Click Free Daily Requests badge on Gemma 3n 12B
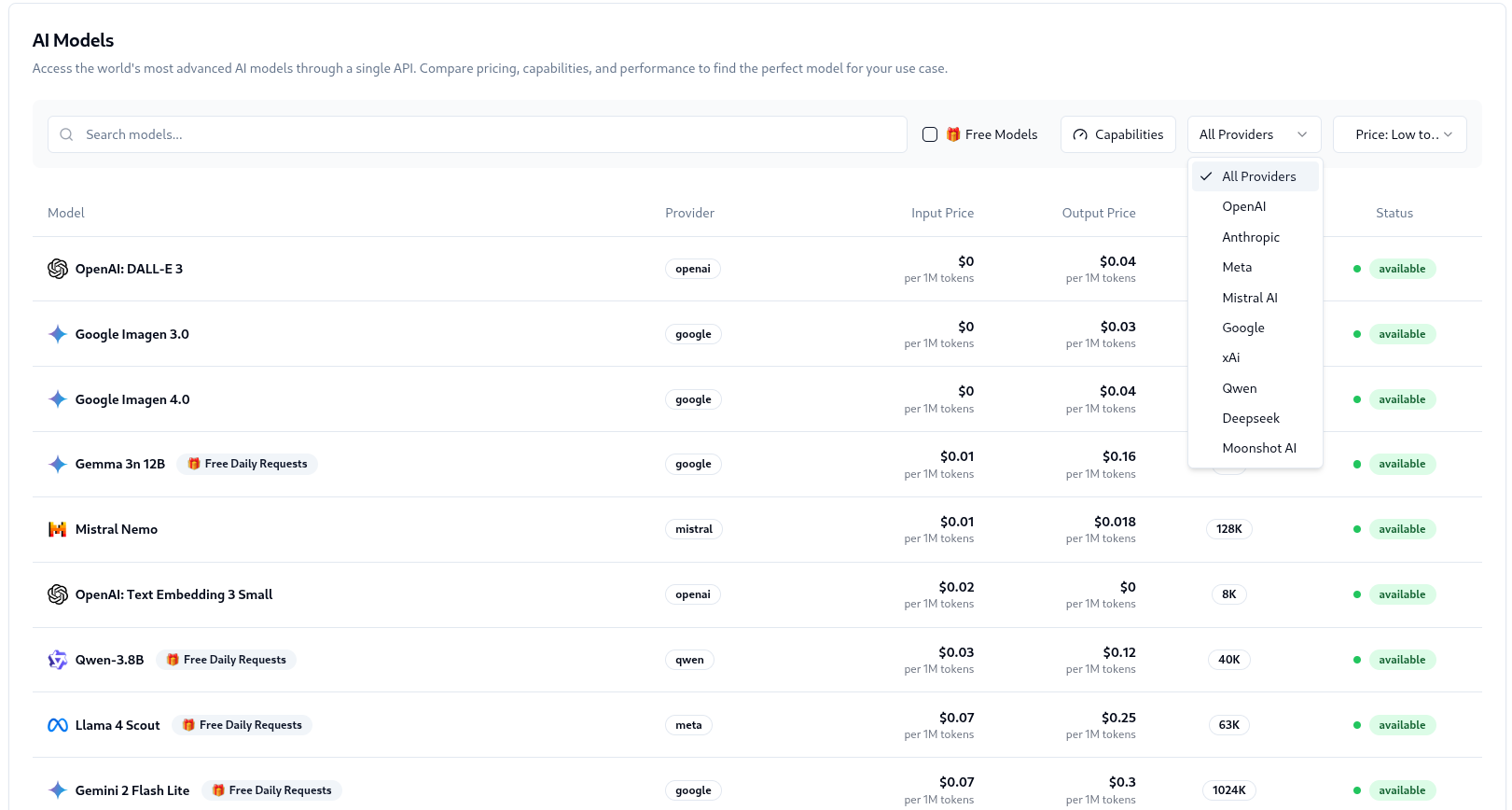This screenshot has height=810, width=1512. pos(247,464)
